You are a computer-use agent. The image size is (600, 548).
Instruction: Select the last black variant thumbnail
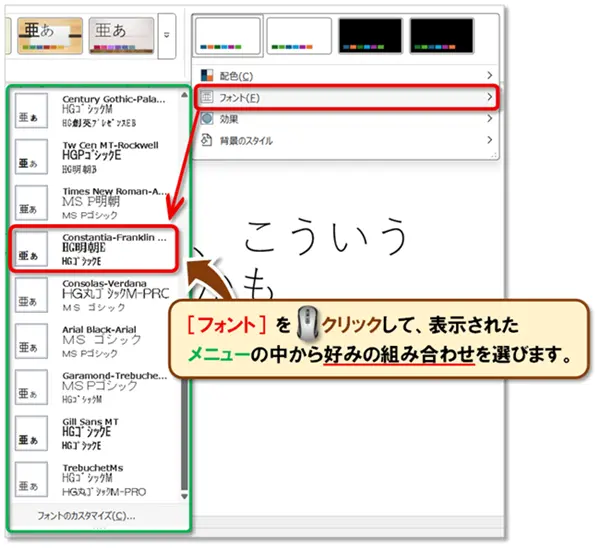[442, 36]
